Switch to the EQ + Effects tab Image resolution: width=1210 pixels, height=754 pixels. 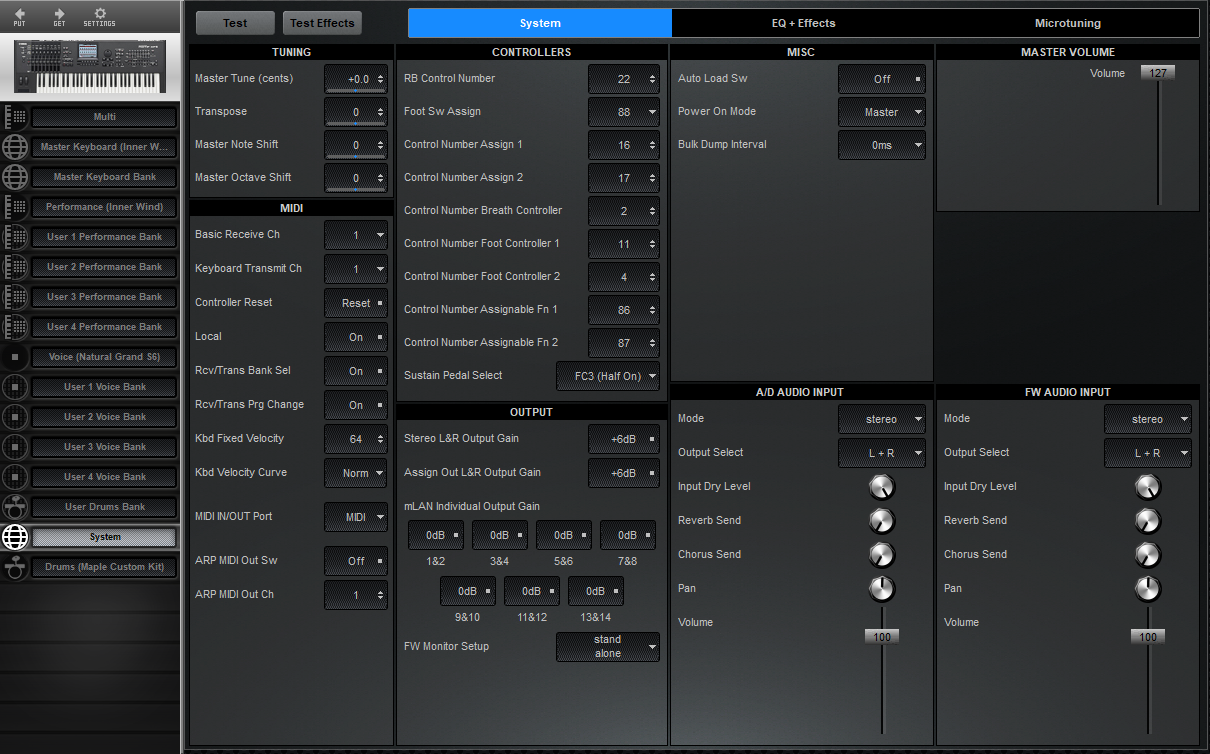[x=804, y=22]
